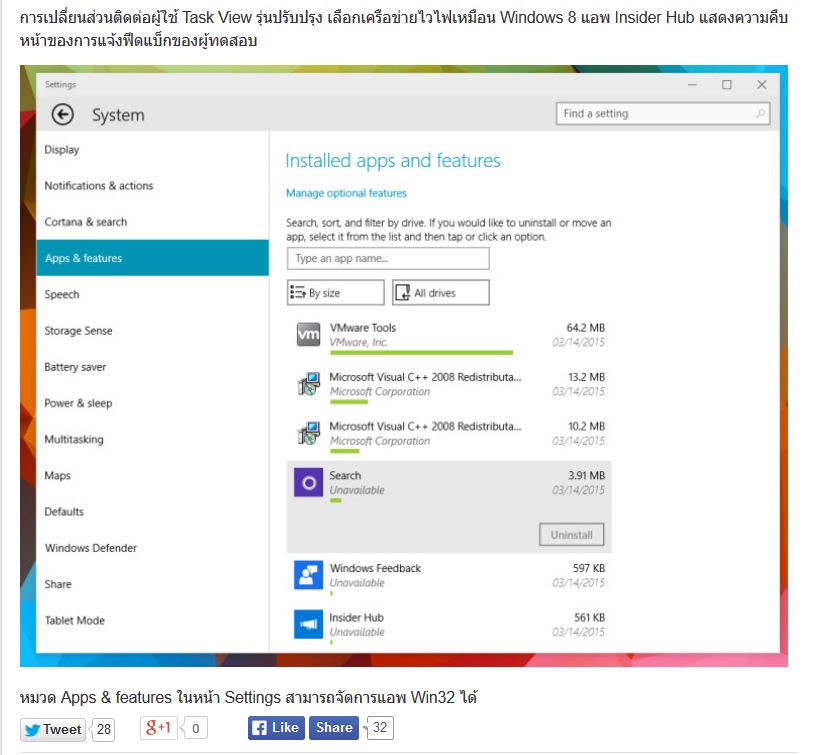Screen dimensions: 816x755
Task: Click icon of 10.2 MB Visual C++ entry
Action: click(309, 433)
